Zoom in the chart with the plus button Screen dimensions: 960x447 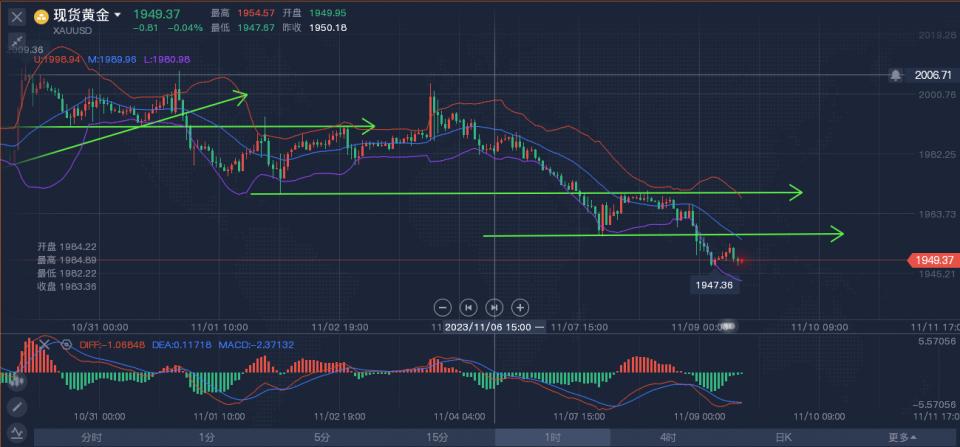pos(520,307)
